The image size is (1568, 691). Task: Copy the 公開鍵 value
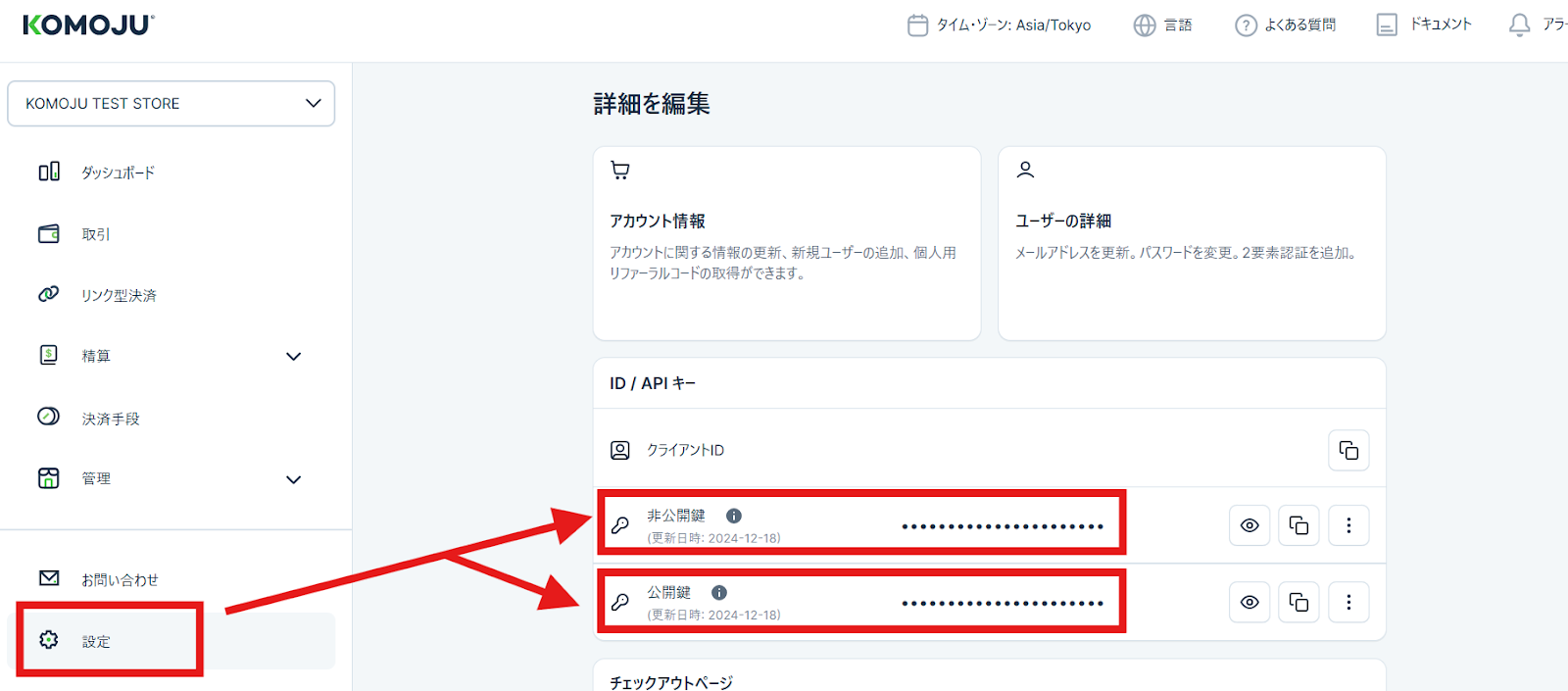click(x=1298, y=602)
